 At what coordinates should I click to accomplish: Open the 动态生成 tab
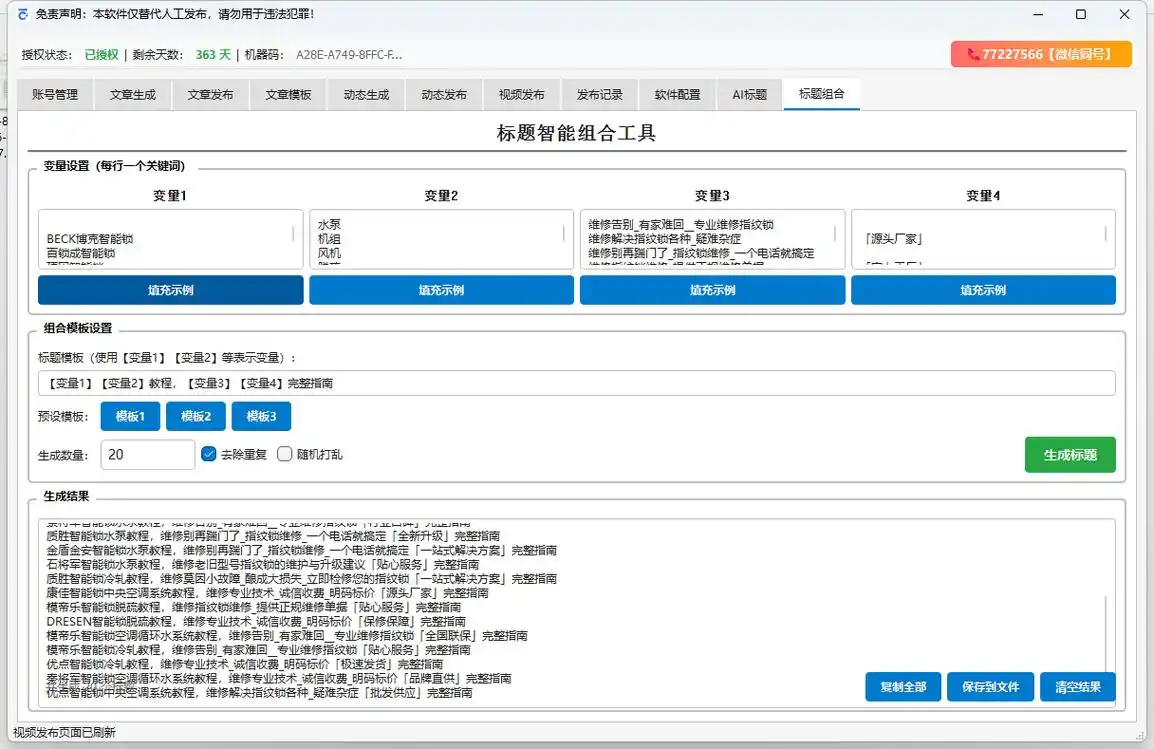click(x=366, y=93)
